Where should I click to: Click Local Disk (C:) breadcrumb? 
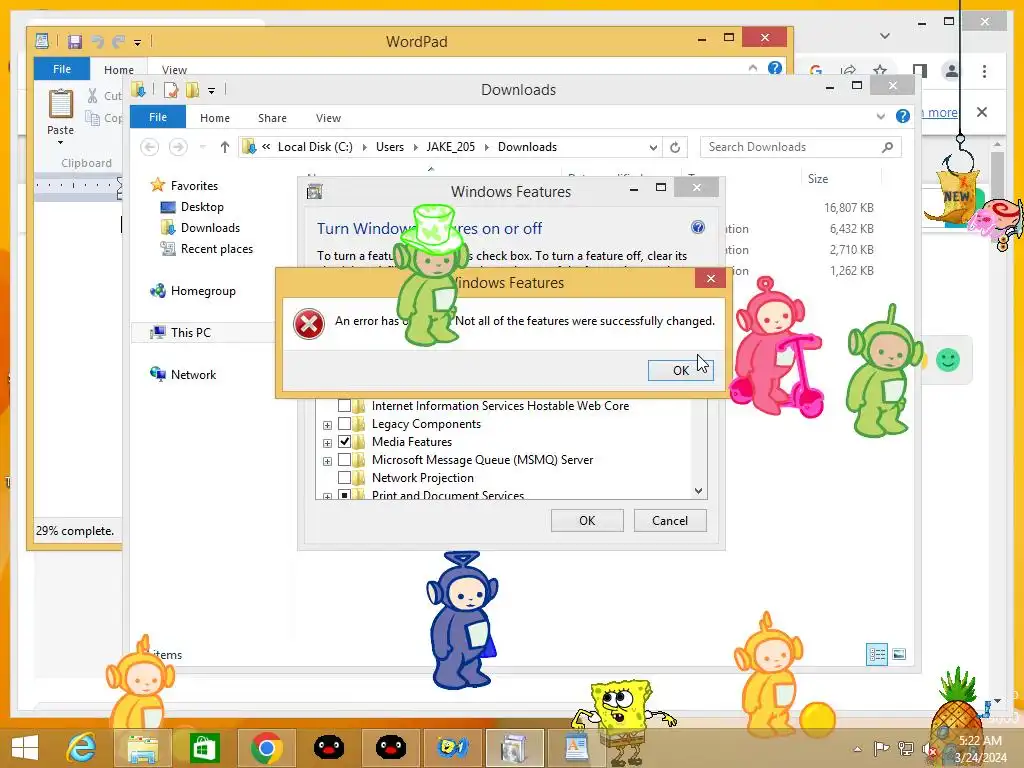(315, 147)
